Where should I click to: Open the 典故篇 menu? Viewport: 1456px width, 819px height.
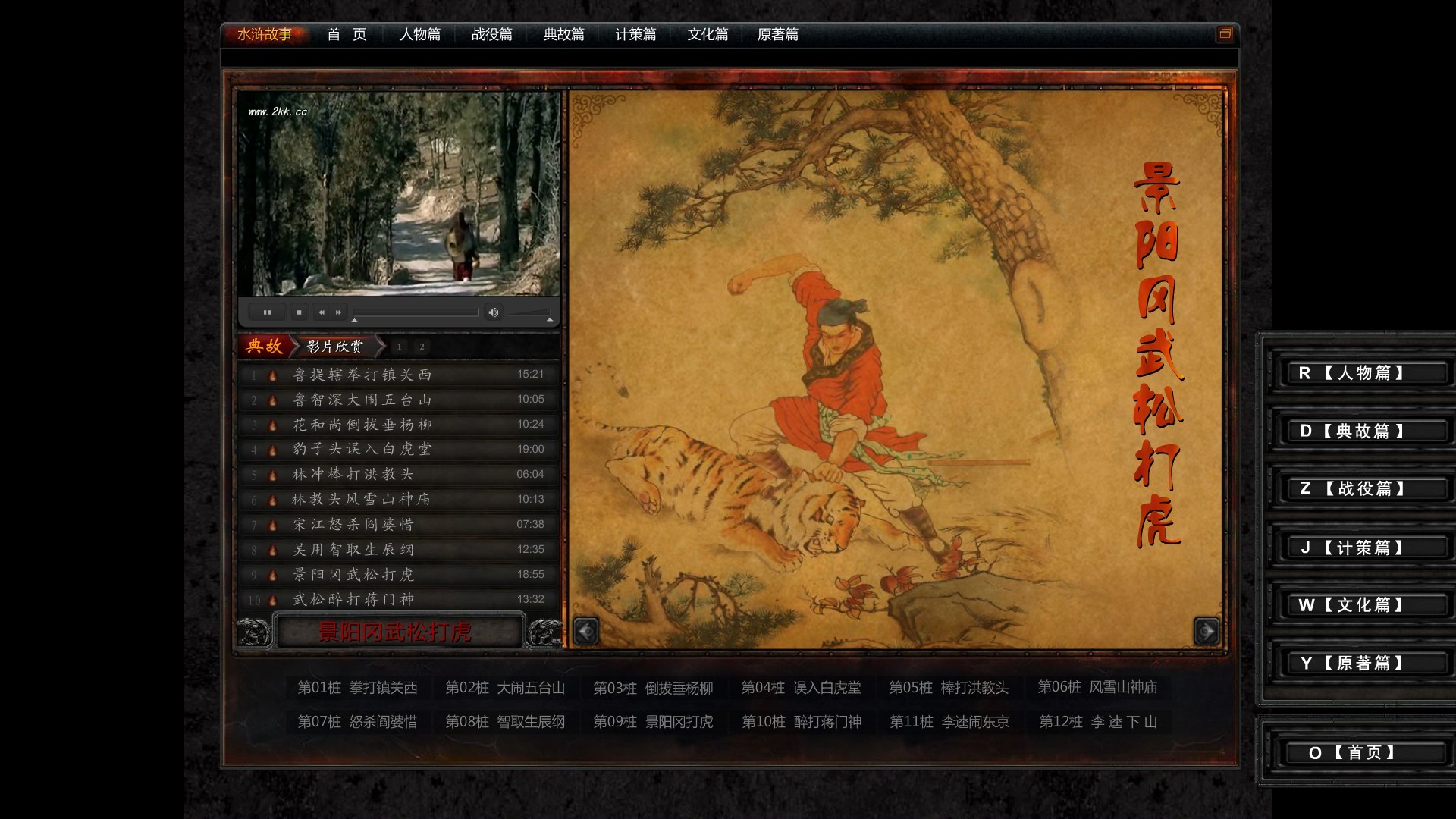tap(564, 34)
